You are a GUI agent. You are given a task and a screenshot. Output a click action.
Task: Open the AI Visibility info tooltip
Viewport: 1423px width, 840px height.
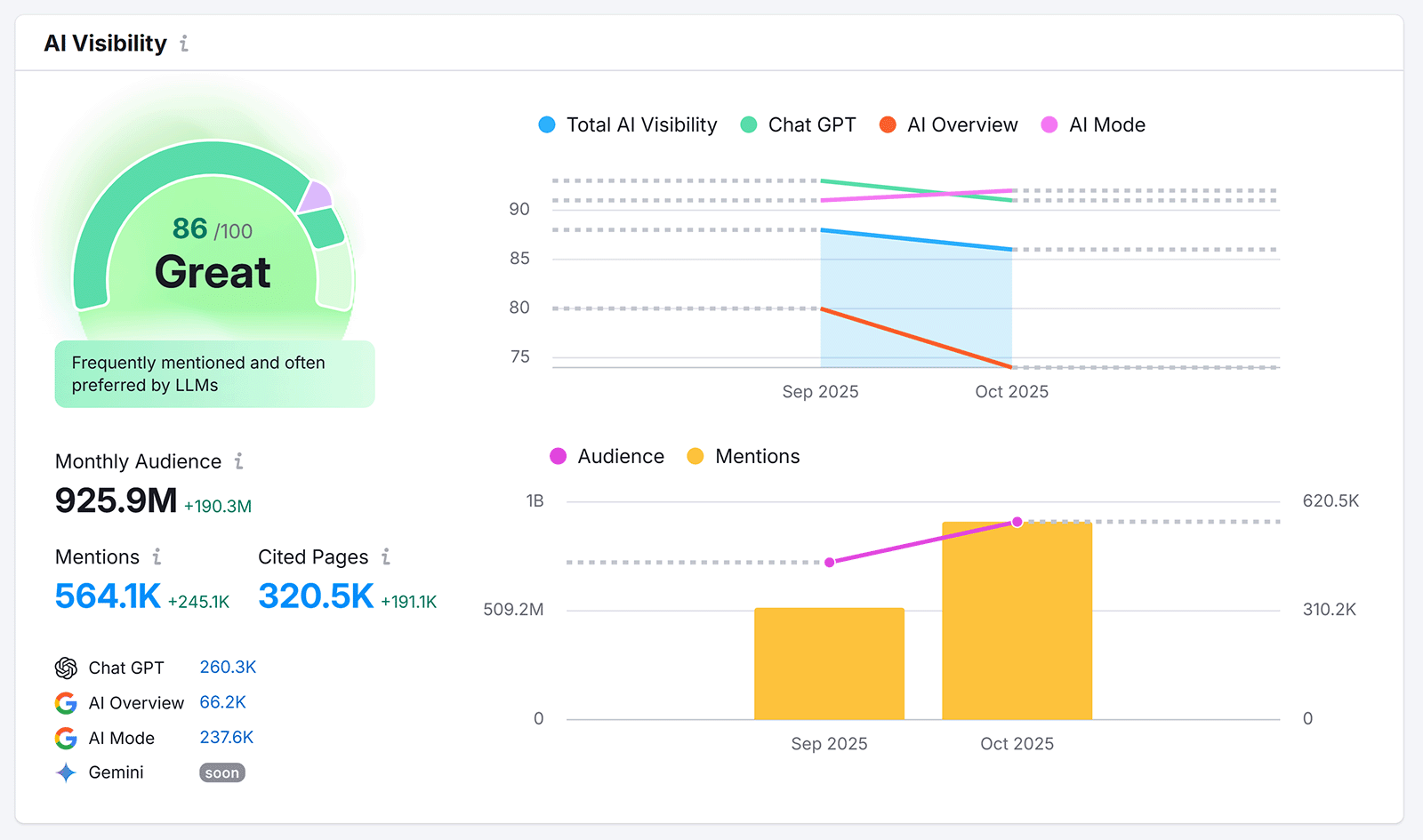[184, 43]
